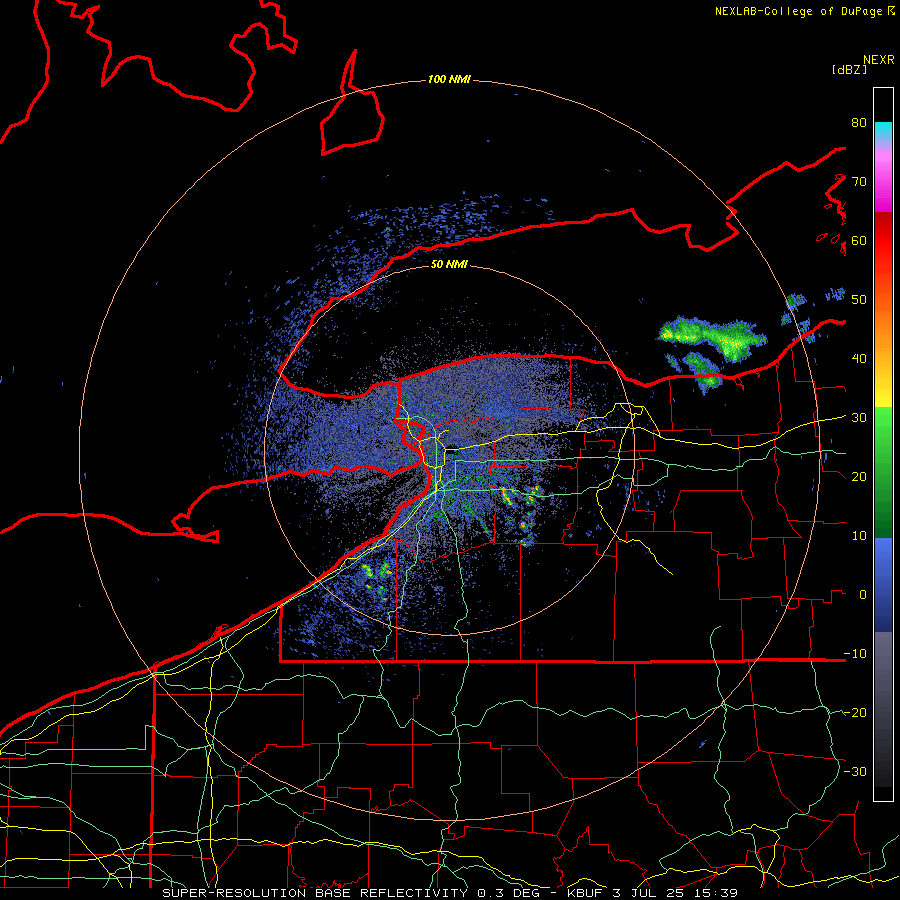Click the 30 value on the dBZ scale
Image resolution: width=900 pixels, height=900 pixels.
(x=859, y=418)
